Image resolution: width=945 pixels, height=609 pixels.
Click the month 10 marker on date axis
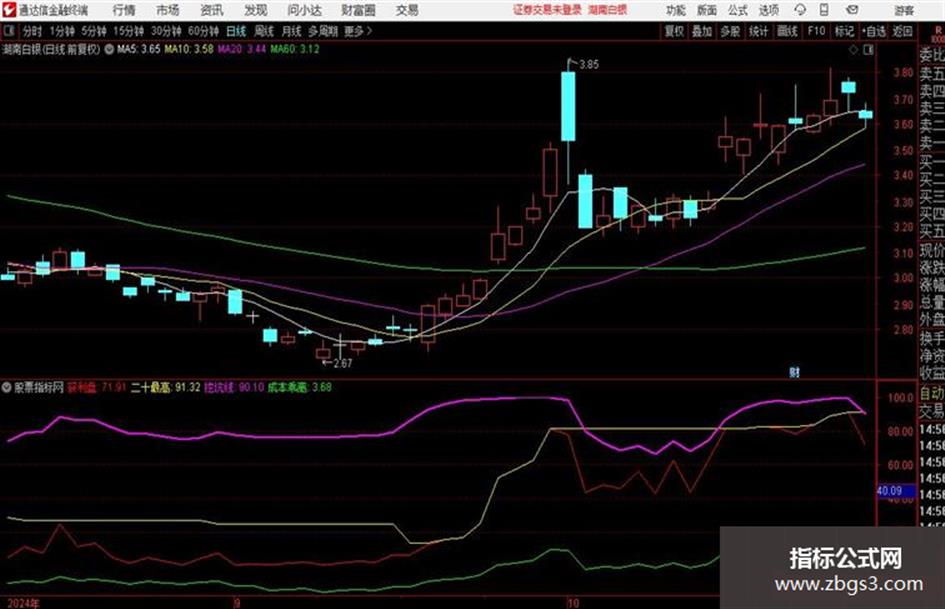pos(573,603)
